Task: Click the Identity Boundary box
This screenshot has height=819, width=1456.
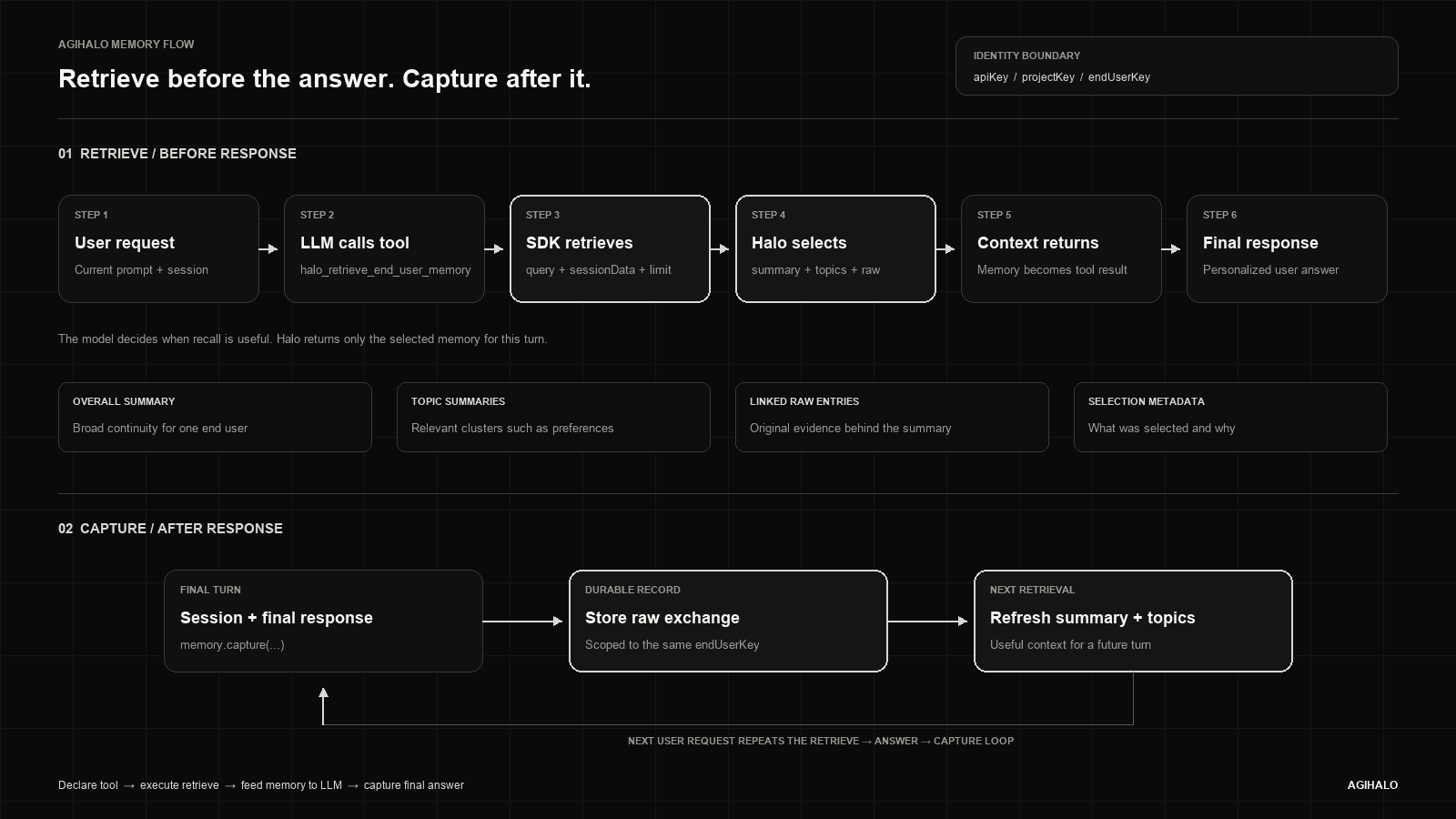Action: (1177, 66)
